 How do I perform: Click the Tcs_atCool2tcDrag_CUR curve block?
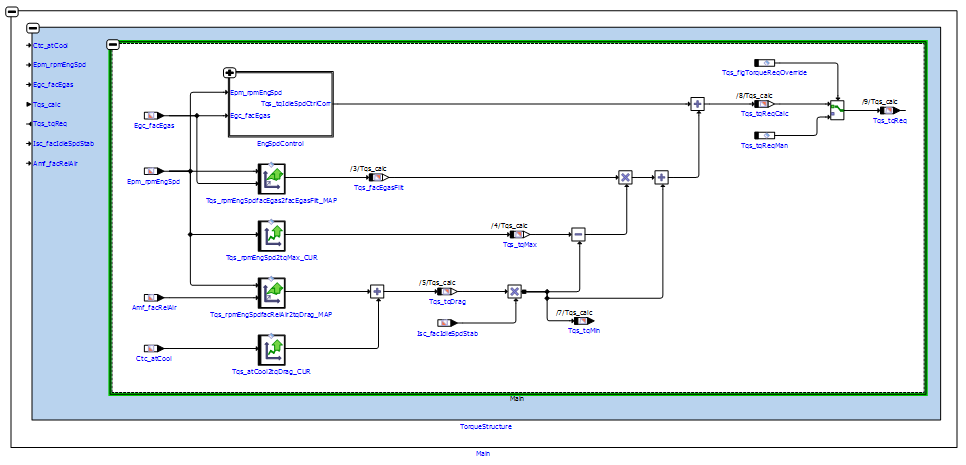pyautogui.click(x=272, y=349)
